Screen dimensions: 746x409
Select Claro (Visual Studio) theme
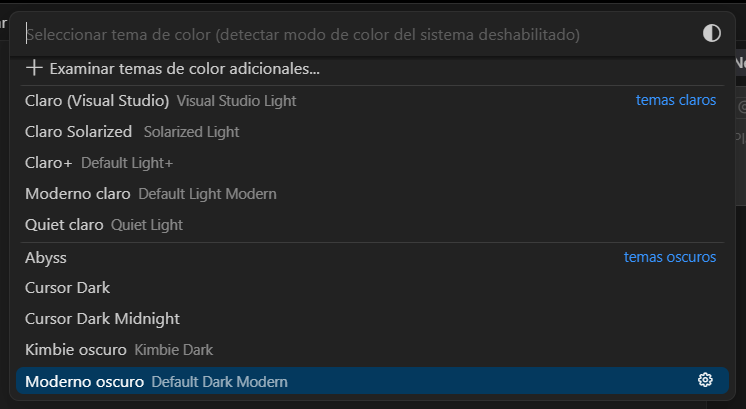click(373, 101)
